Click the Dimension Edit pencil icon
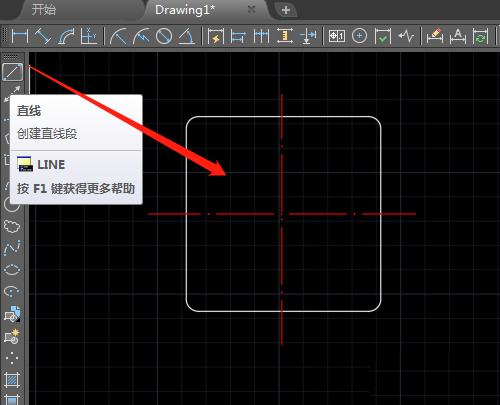Screen dimensions: 500x405 click(435, 36)
